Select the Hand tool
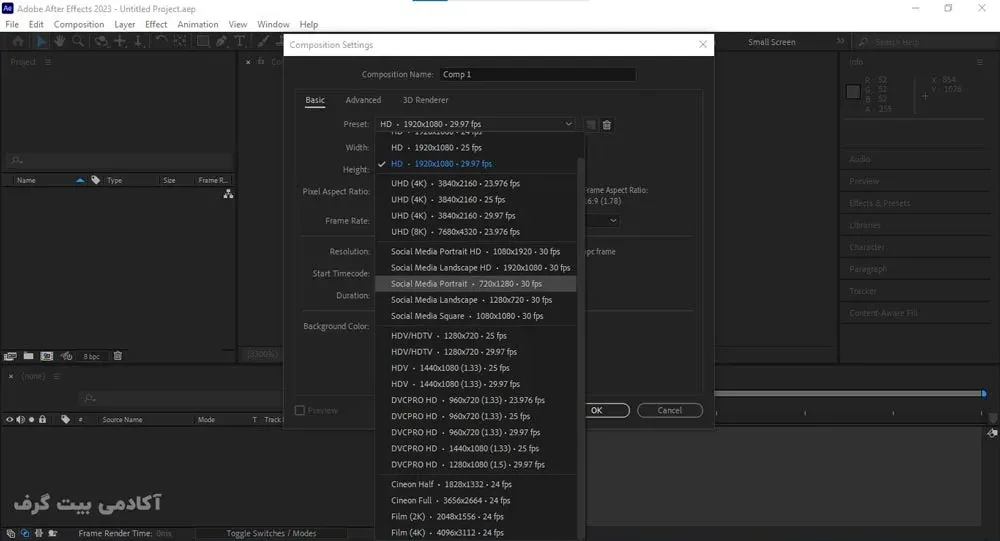 click(x=59, y=41)
